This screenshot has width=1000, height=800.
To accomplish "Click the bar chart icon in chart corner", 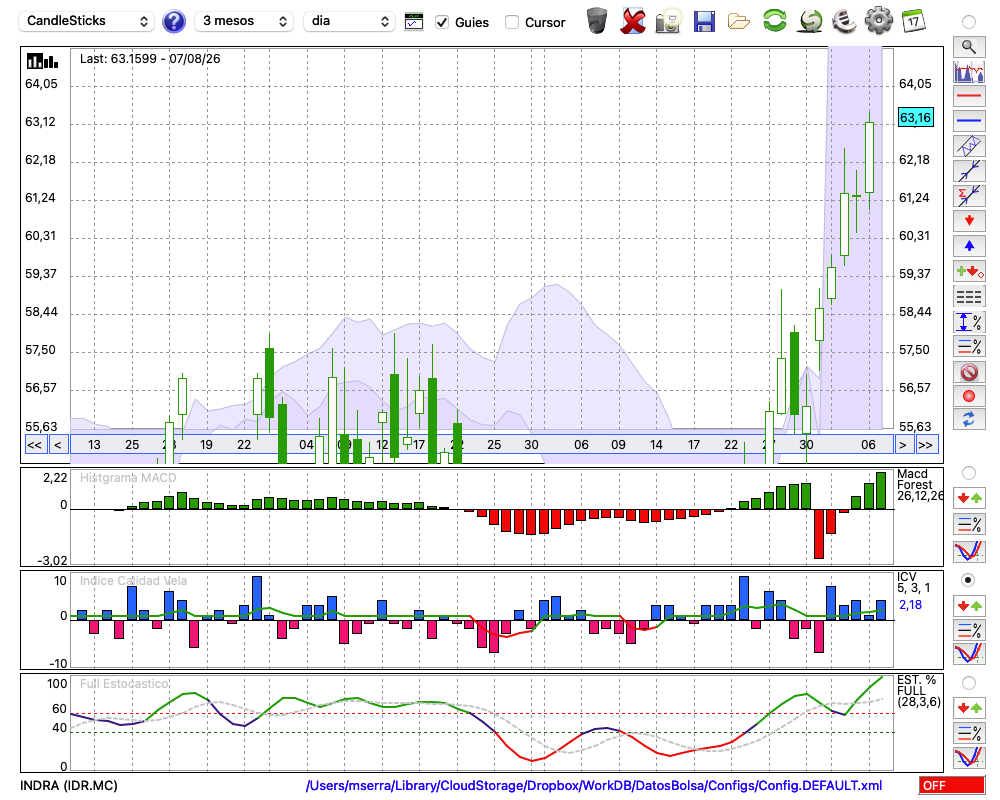I will (42, 61).
